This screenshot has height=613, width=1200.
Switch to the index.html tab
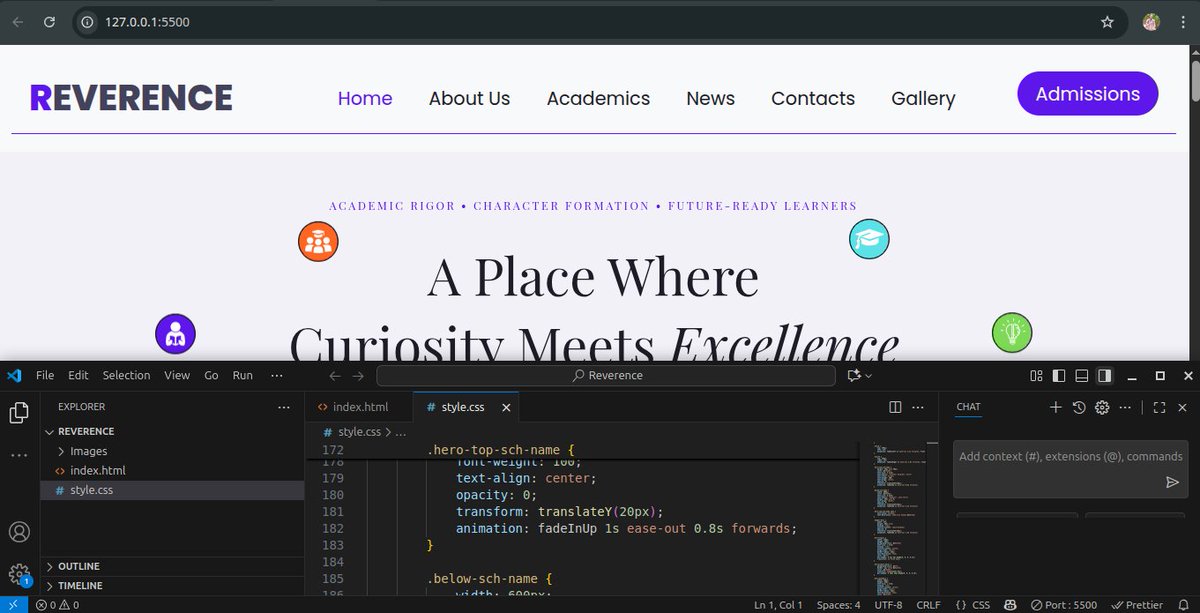coord(358,407)
